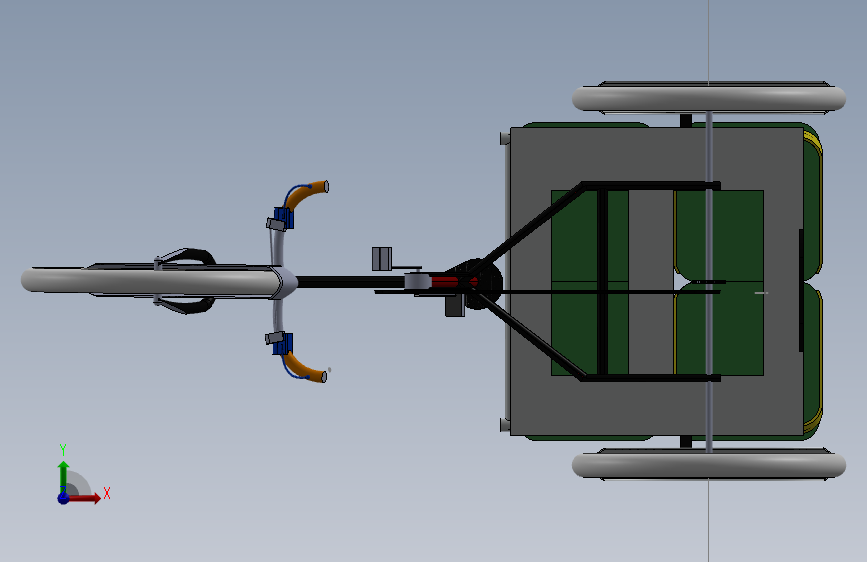Select the lower blue brake lever clamp

pyautogui.click(x=283, y=344)
